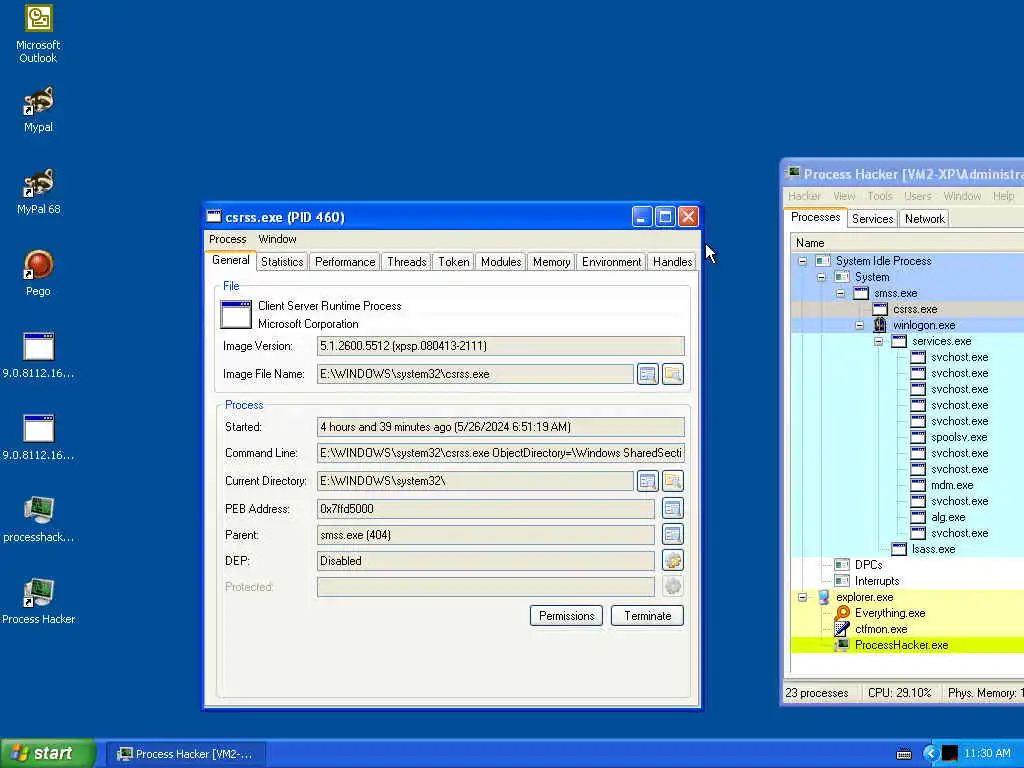
Task: Select the Pego desktop icon
Action: coord(38,274)
